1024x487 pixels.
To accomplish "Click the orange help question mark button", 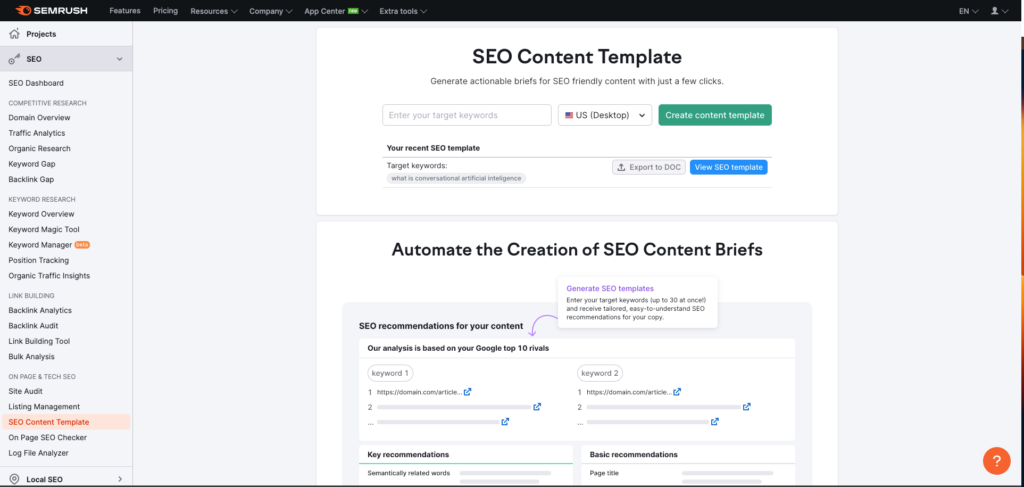I will pyautogui.click(x=996, y=460).
